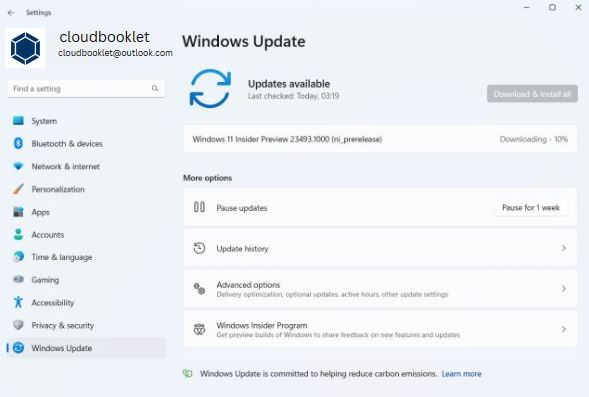589x397 pixels.
Task: Click the Updates available heading
Action: point(289,84)
